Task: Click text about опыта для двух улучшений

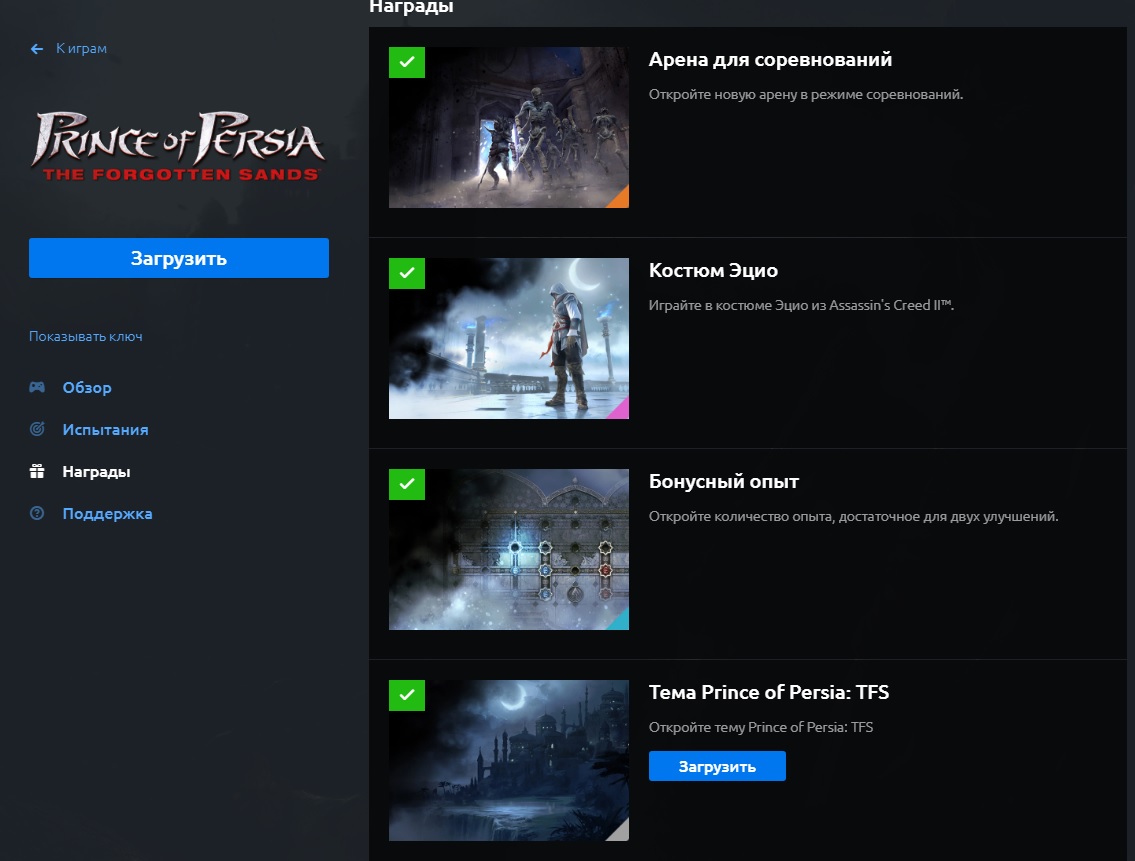Action: 853,516
